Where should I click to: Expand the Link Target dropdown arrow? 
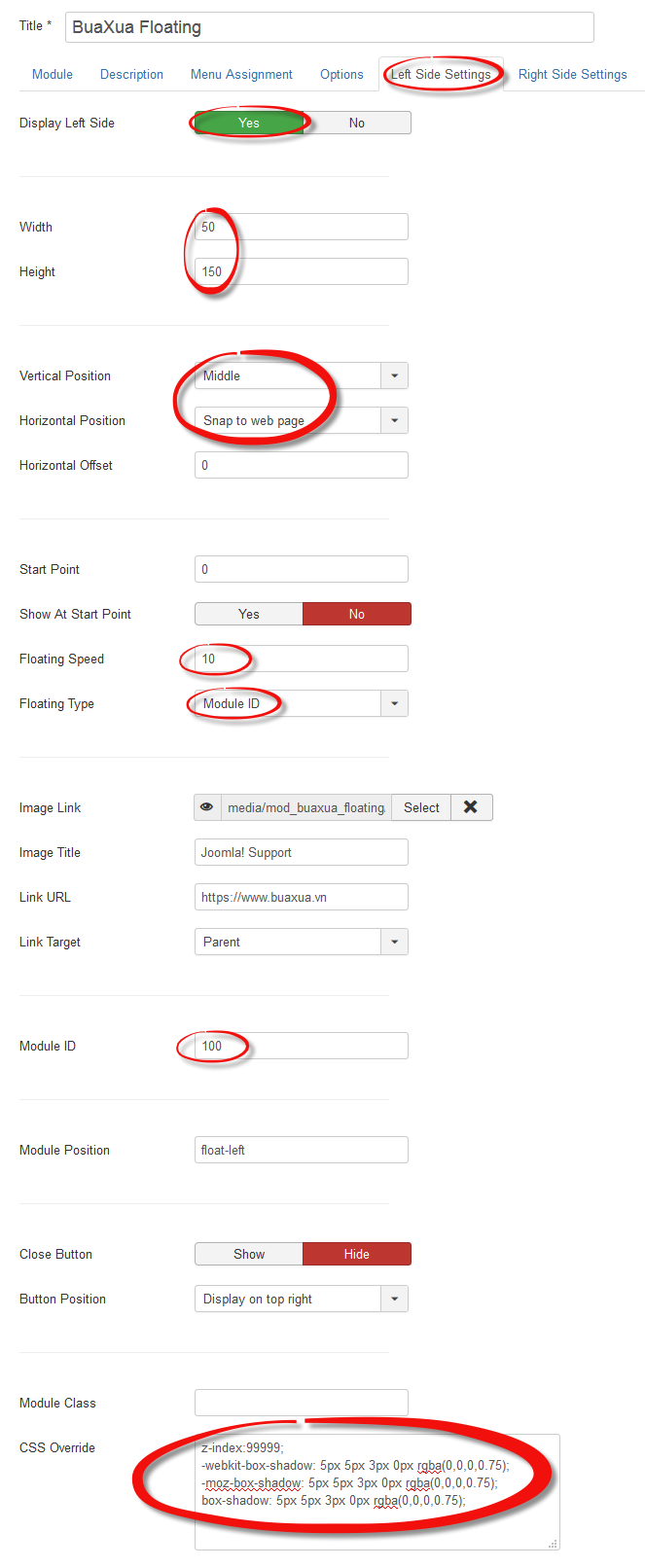(394, 942)
